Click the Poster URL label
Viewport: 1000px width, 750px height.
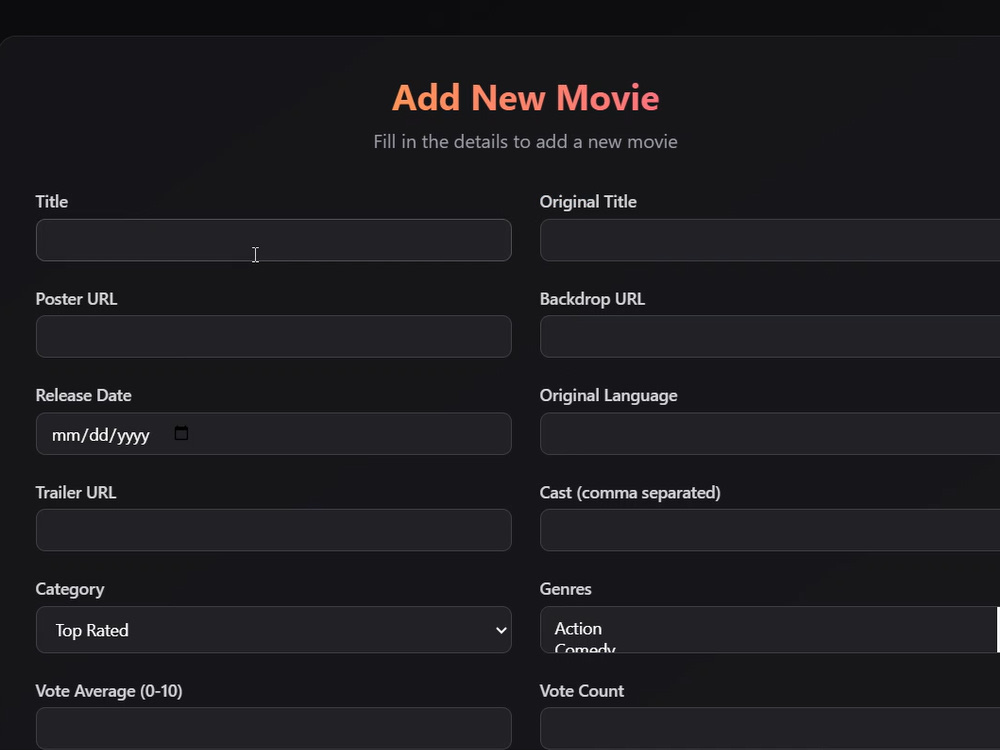[77, 298]
